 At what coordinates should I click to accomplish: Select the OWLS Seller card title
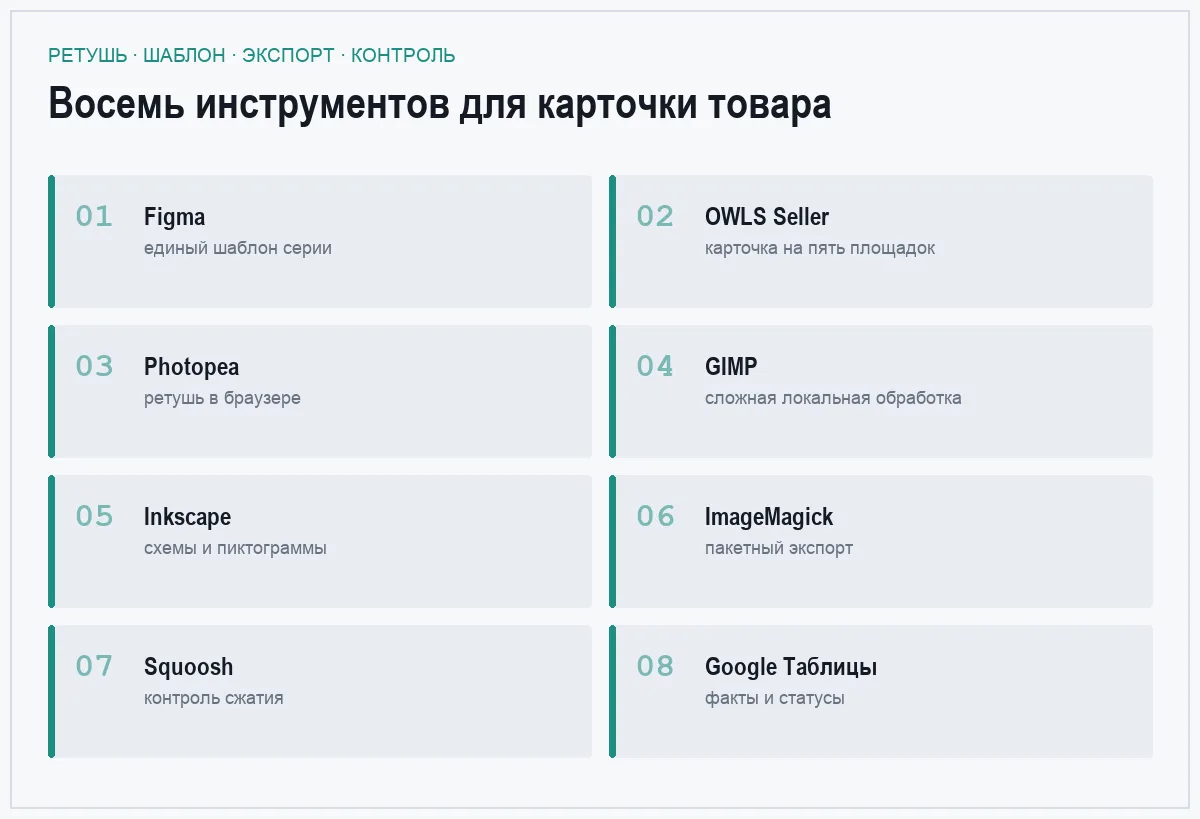767,217
